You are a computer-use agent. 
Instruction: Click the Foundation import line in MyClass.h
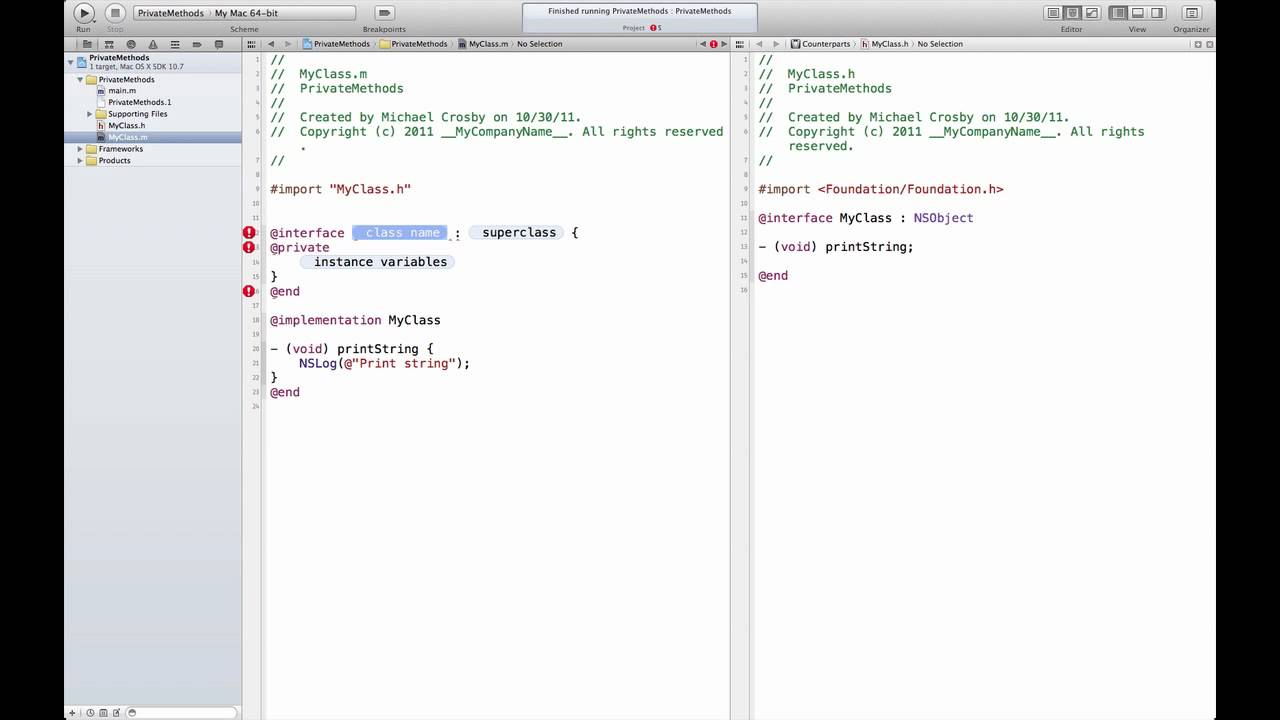[881, 189]
